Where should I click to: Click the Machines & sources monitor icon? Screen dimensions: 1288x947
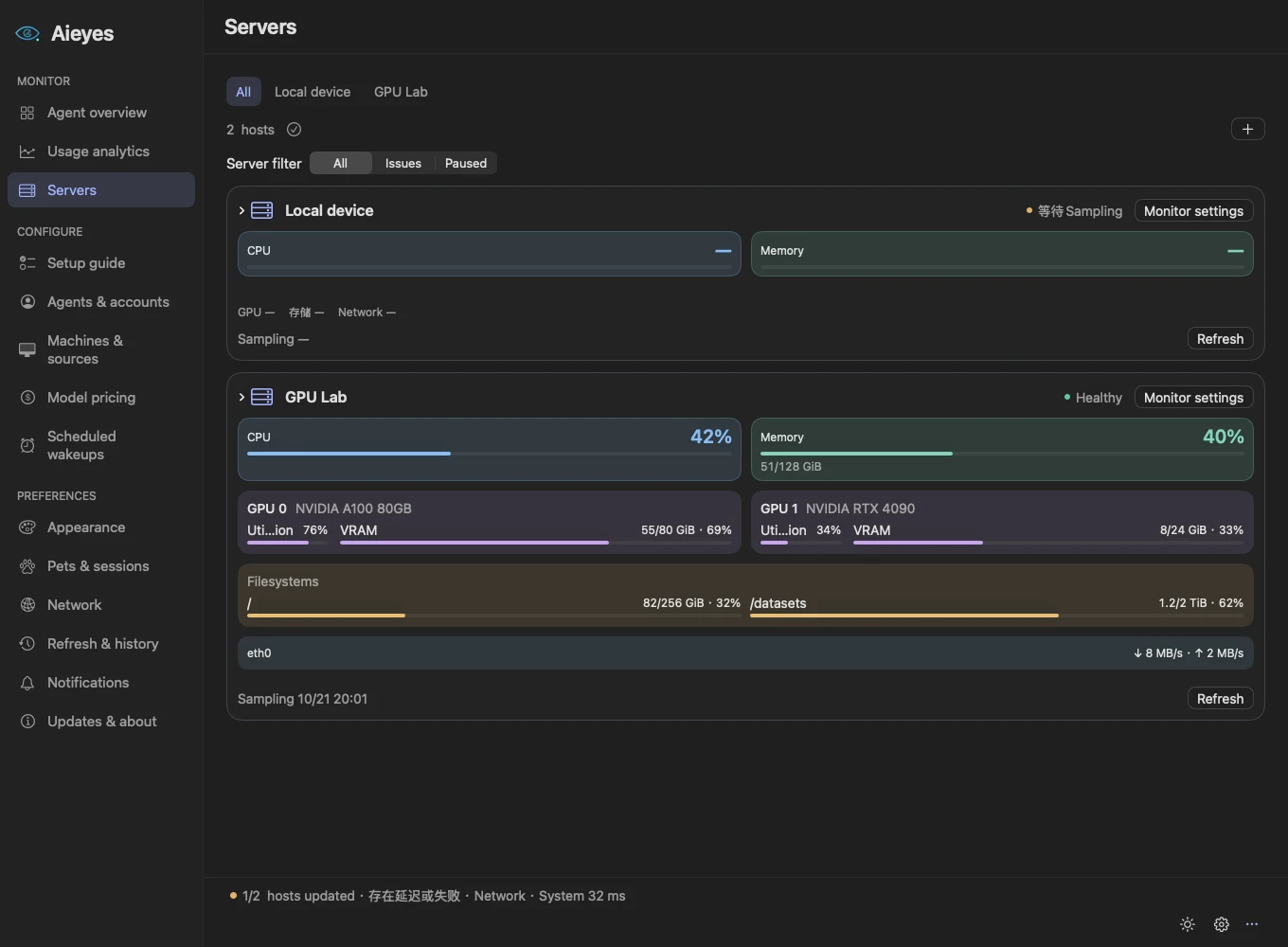coord(27,350)
